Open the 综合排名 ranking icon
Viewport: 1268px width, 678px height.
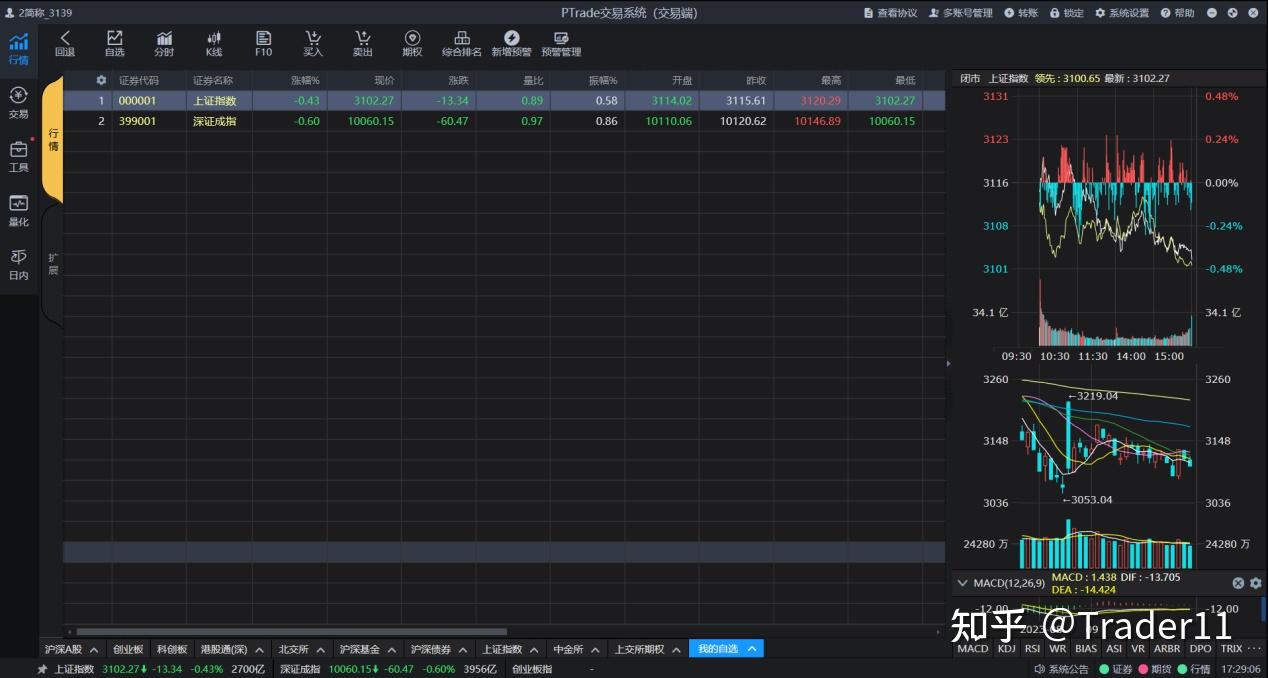click(x=461, y=43)
